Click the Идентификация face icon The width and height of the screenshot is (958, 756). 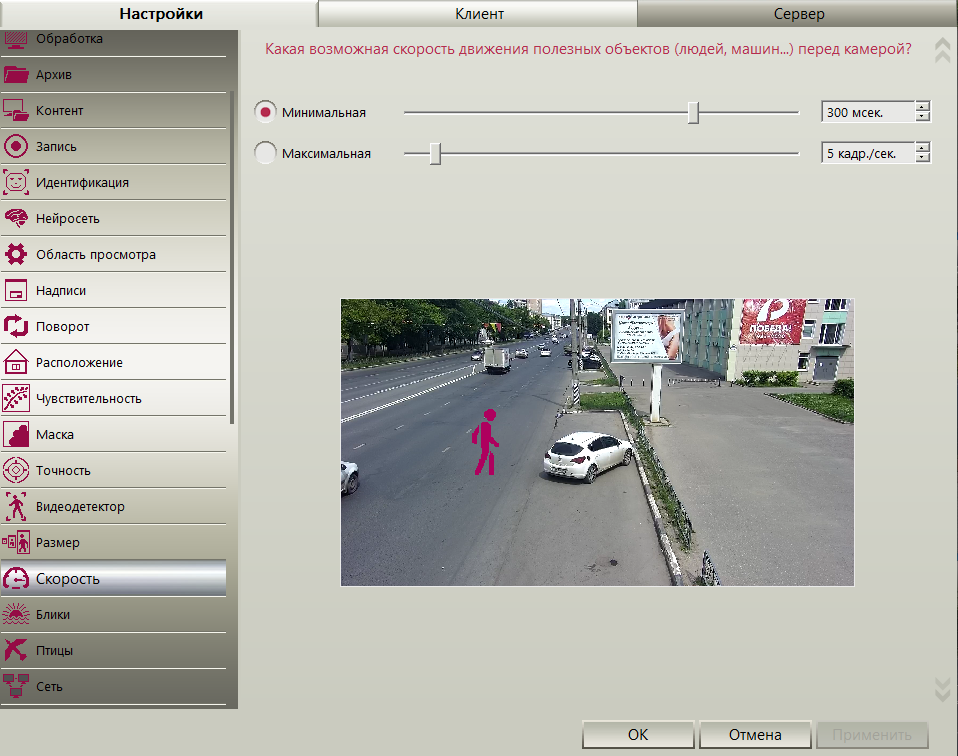coord(16,183)
